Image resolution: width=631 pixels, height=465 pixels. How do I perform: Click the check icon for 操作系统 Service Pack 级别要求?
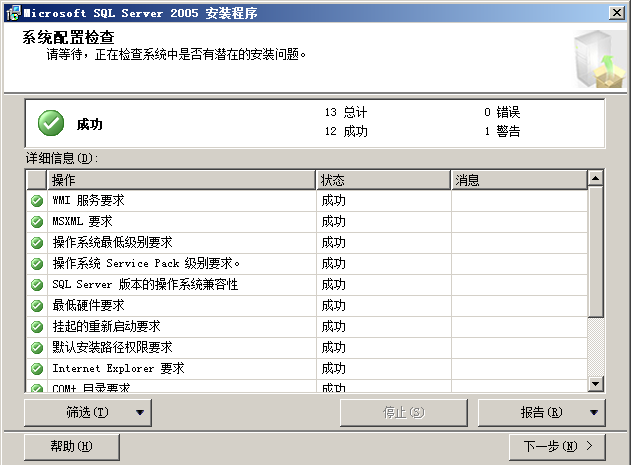tap(37, 263)
